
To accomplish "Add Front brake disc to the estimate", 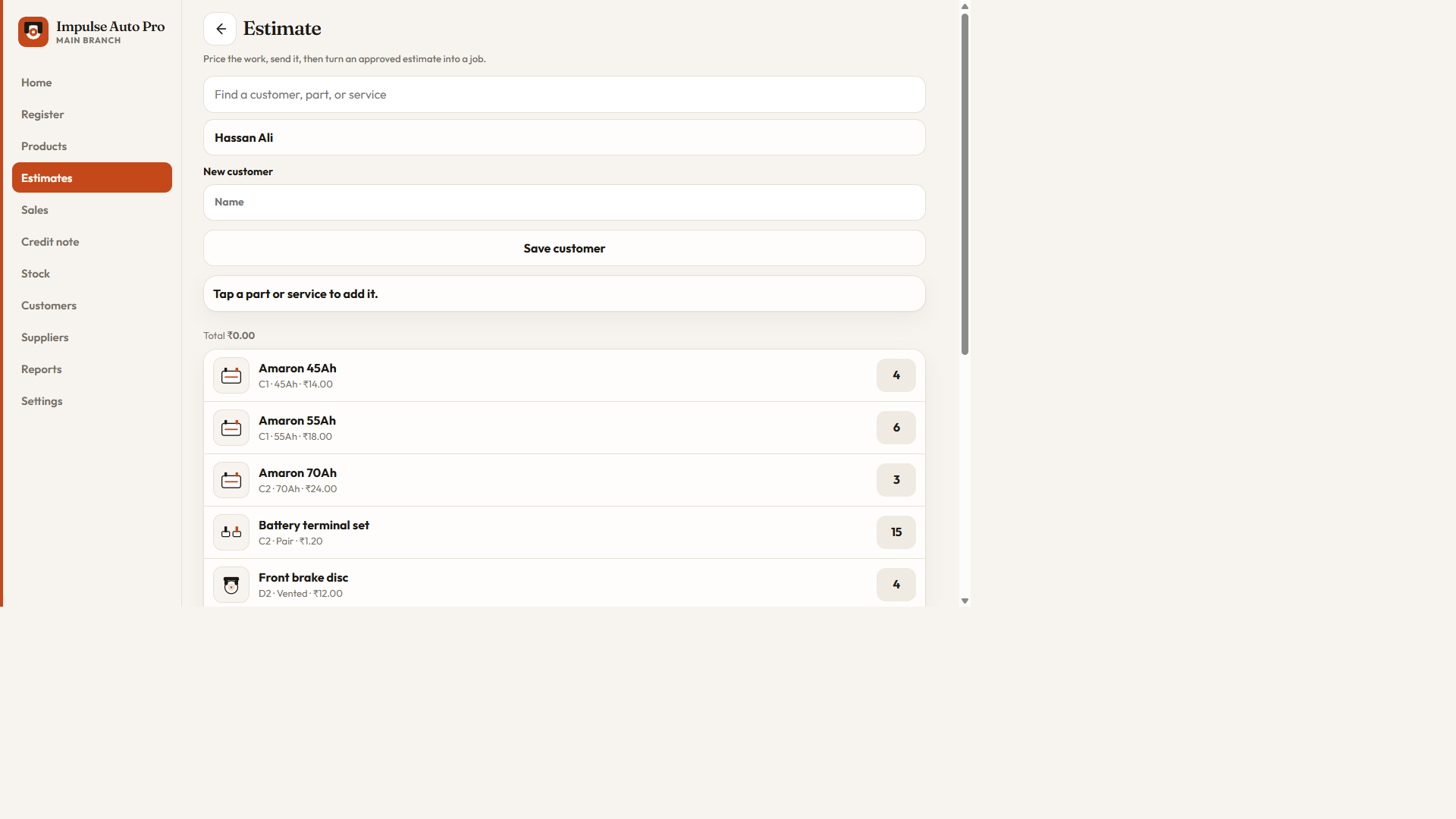I will (x=564, y=584).
